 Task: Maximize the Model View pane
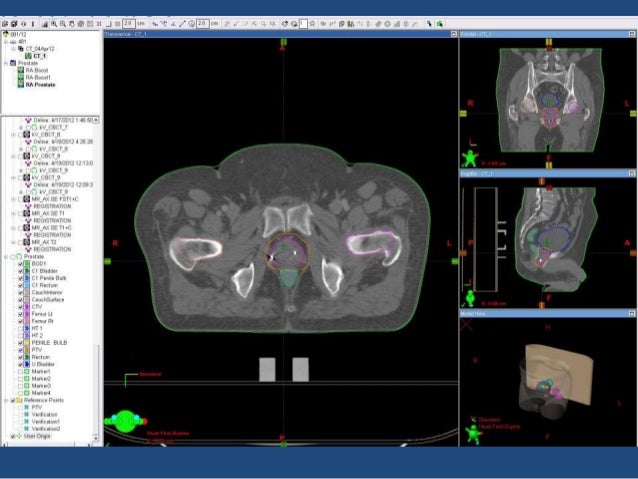(632, 314)
